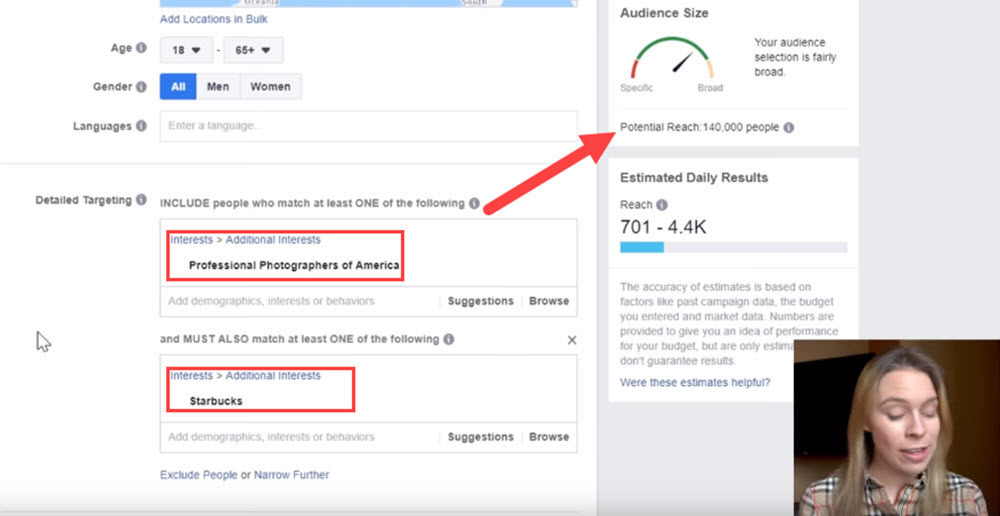Select the Women gender option
Image resolution: width=1000 pixels, height=516 pixels.
point(270,87)
